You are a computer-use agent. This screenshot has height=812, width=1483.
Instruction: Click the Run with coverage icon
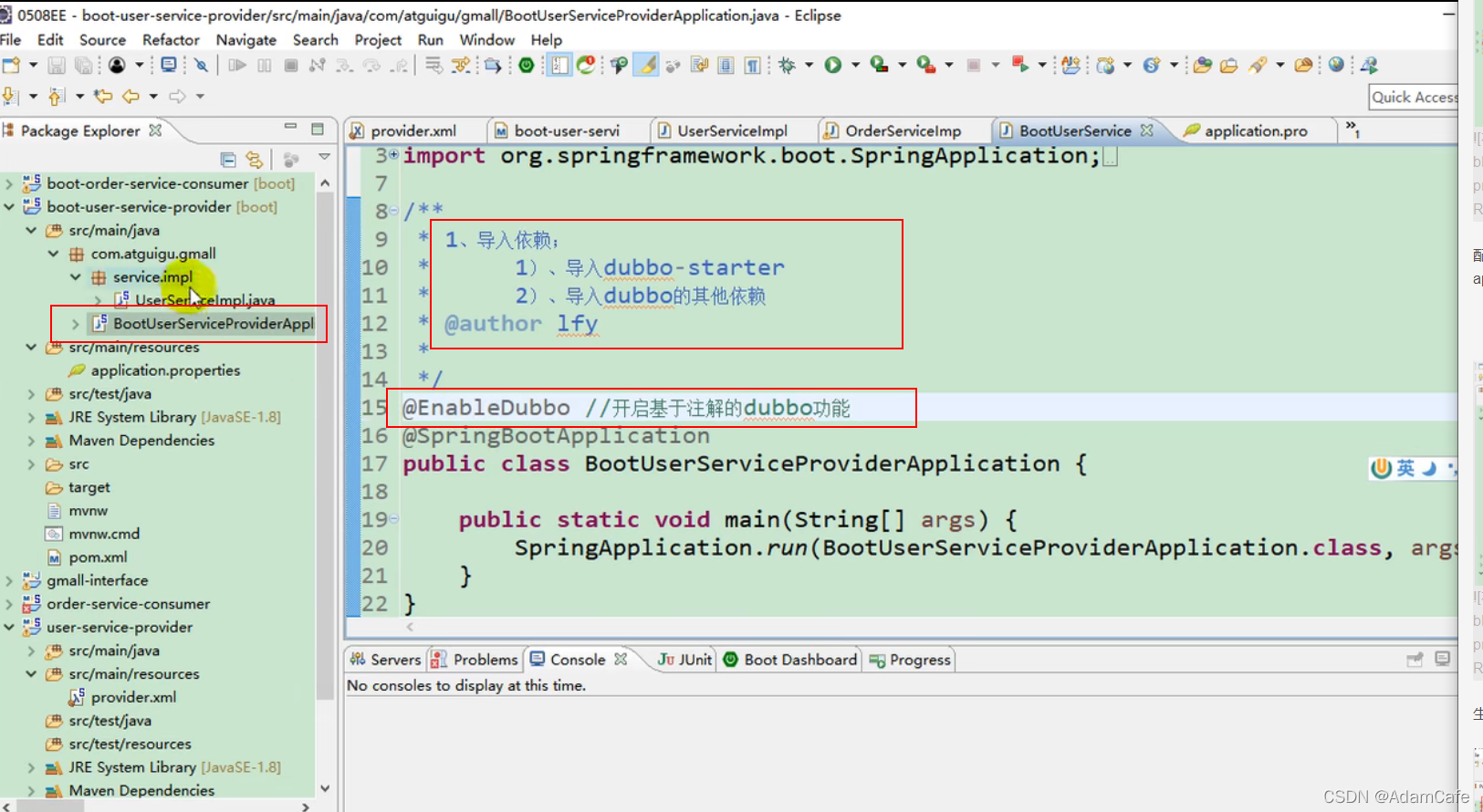[x=880, y=65]
